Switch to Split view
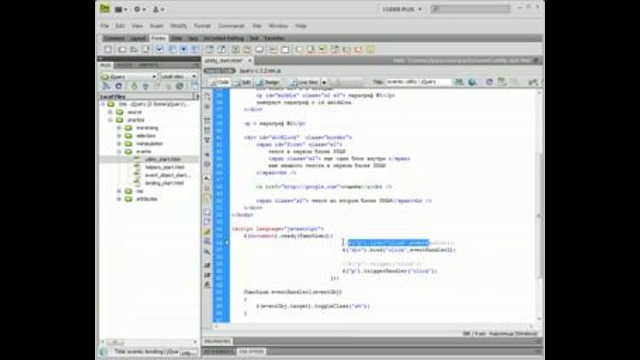 [x=242, y=82]
